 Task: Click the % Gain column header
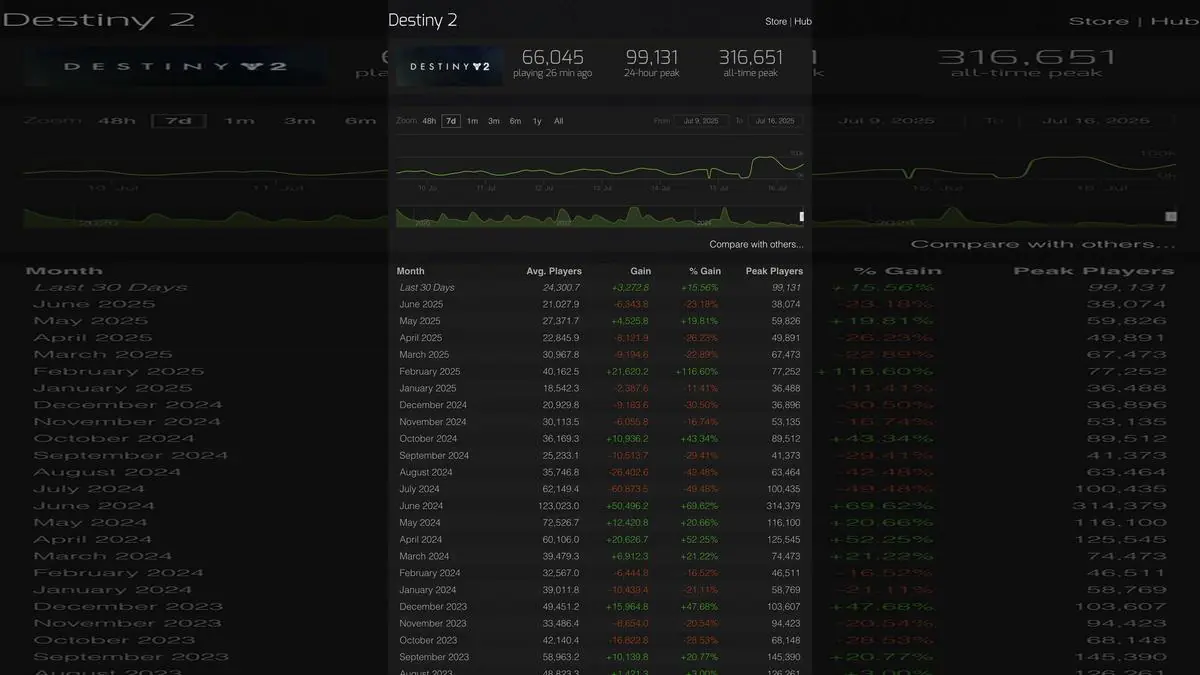704,271
